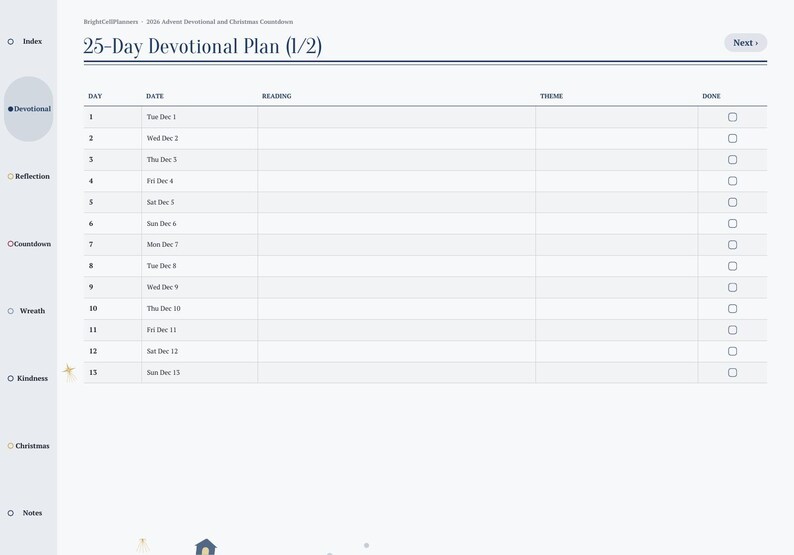794x555 pixels.
Task: Click the Reading cell for Tue Dec 1
Action: (x=396, y=117)
